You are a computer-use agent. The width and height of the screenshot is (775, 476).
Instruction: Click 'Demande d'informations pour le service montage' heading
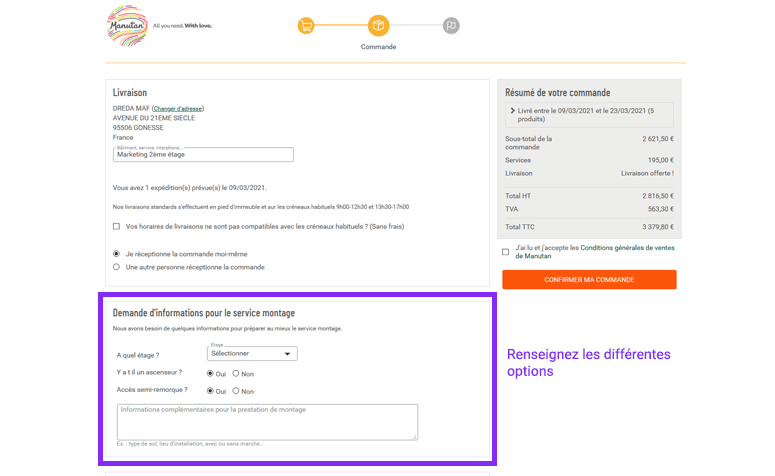(204, 313)
